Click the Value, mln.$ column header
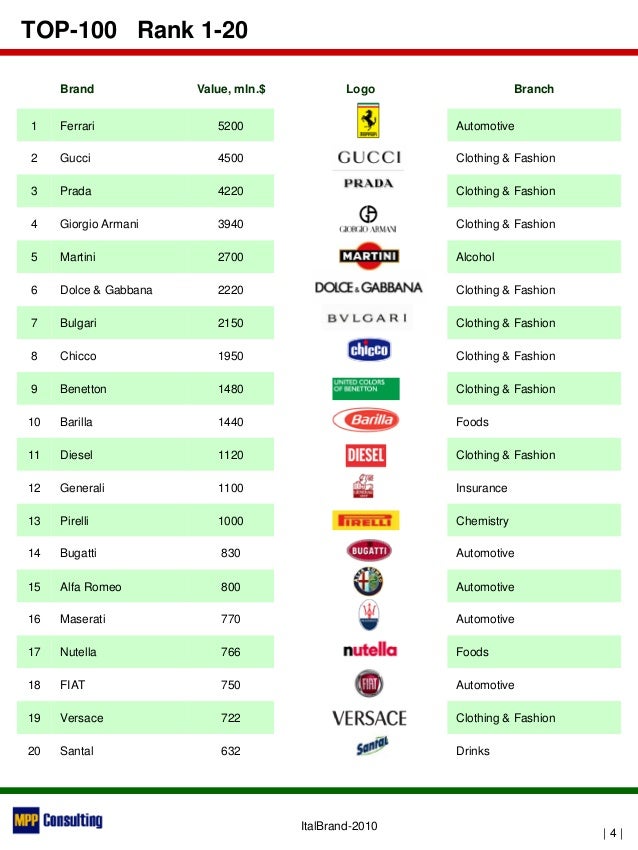This screenshot has height=850, width=638. [232, 89]
